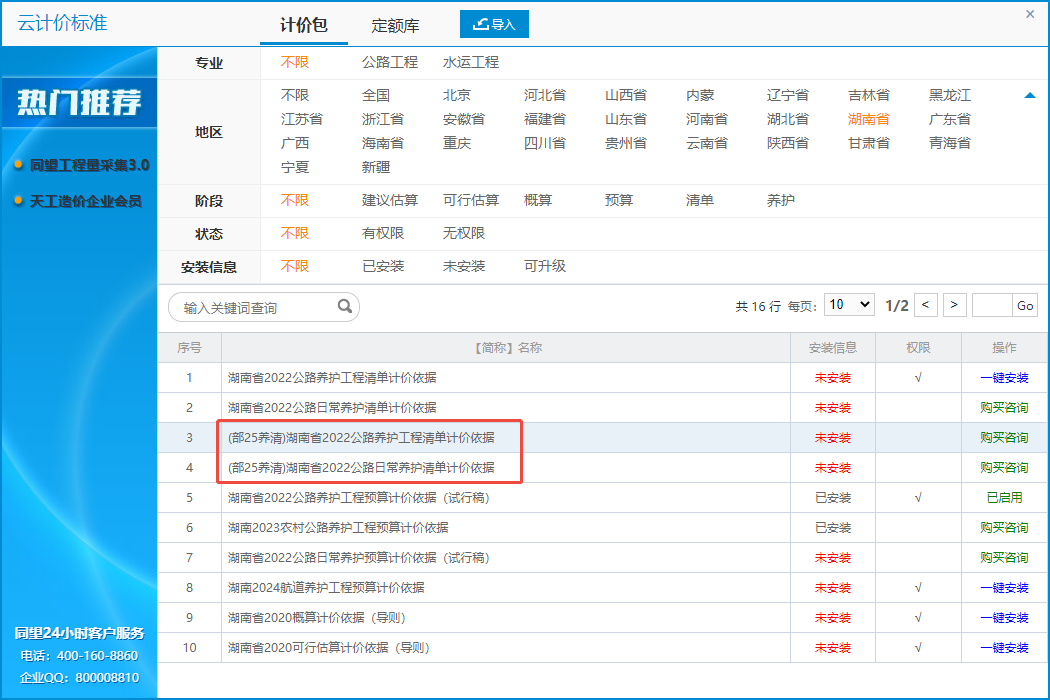Click the Go page jump button
The width and height of the screenshot is (1050, 700).
coord(1025,306)
